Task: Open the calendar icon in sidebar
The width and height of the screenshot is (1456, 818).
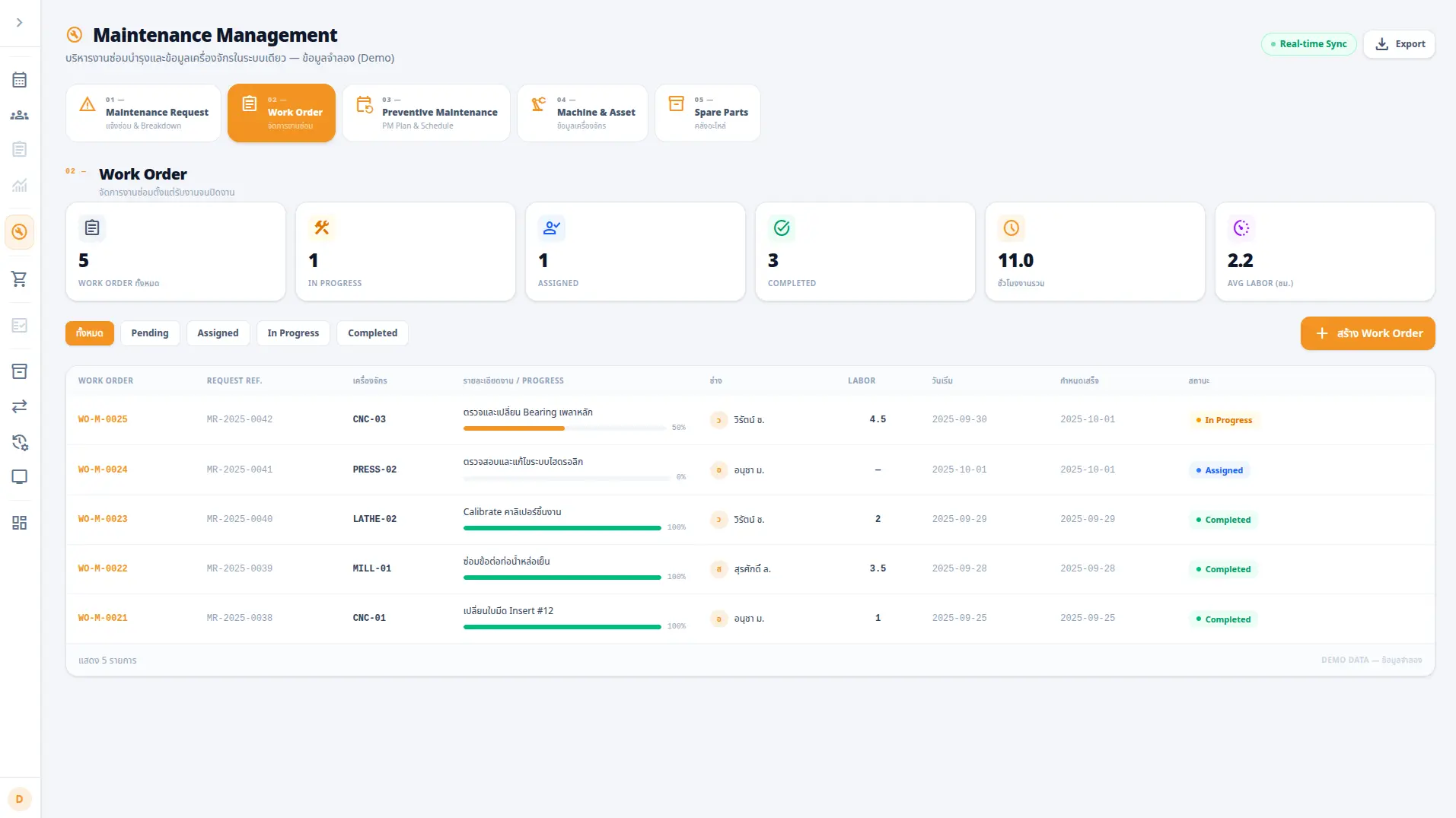Action: tap(20, 80)
